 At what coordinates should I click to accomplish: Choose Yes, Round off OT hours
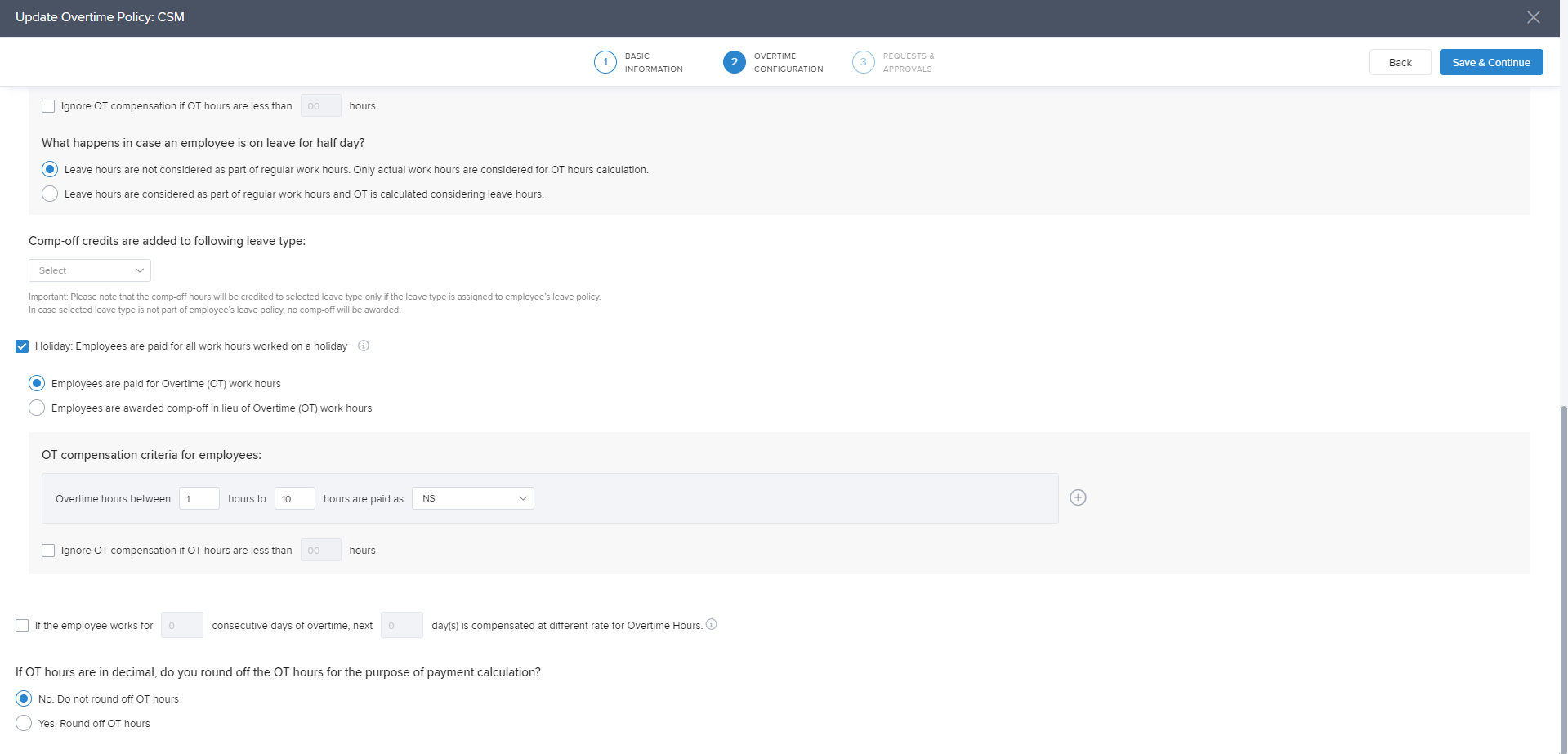pyautogui.click(x=24, y=723)
